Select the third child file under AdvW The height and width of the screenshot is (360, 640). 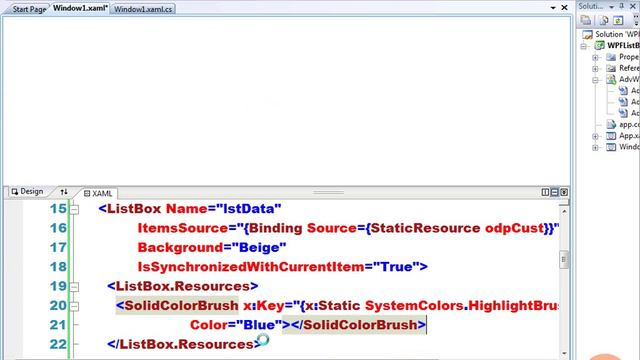[629, 113]
